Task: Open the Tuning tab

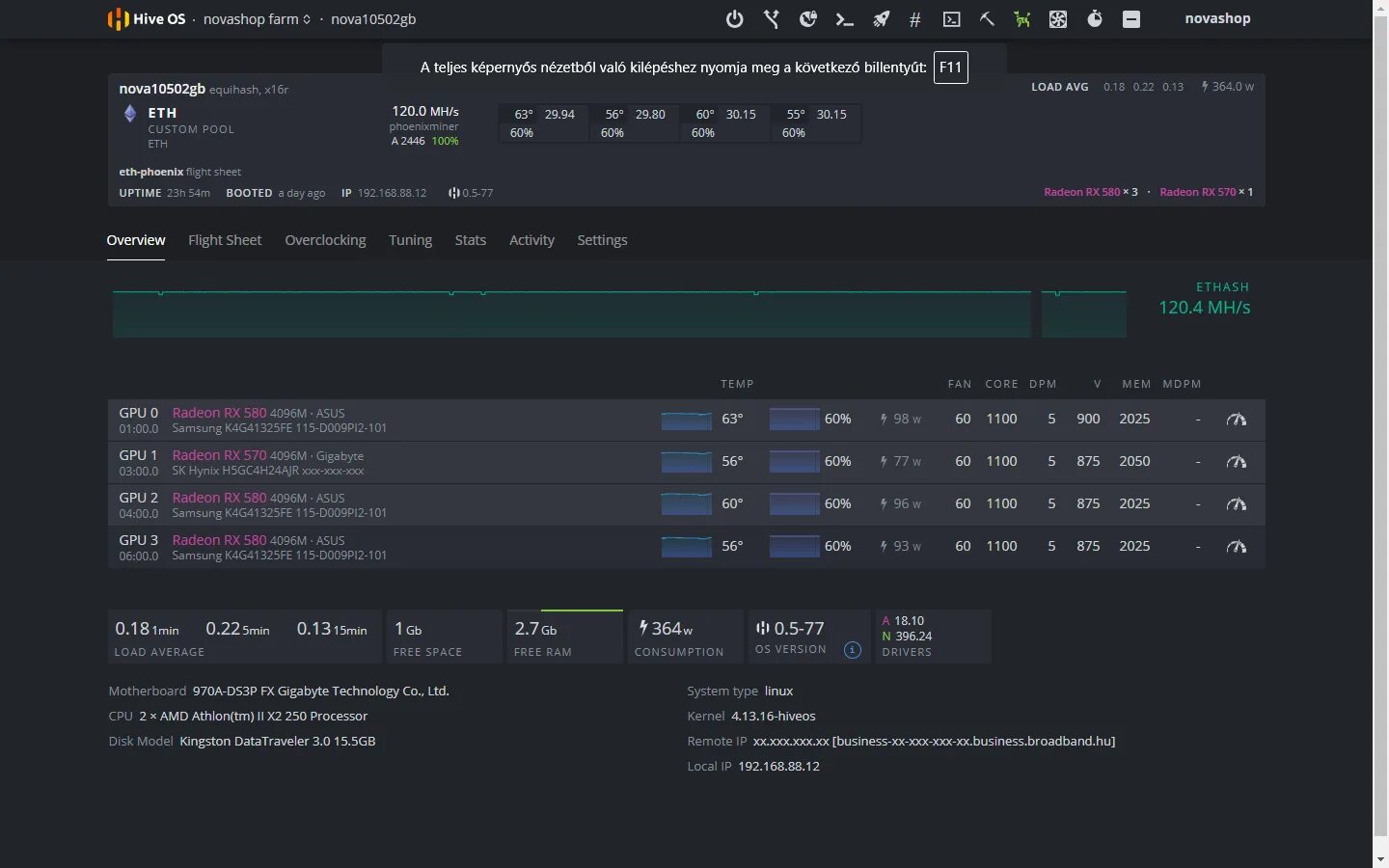Action: point(410,240)
